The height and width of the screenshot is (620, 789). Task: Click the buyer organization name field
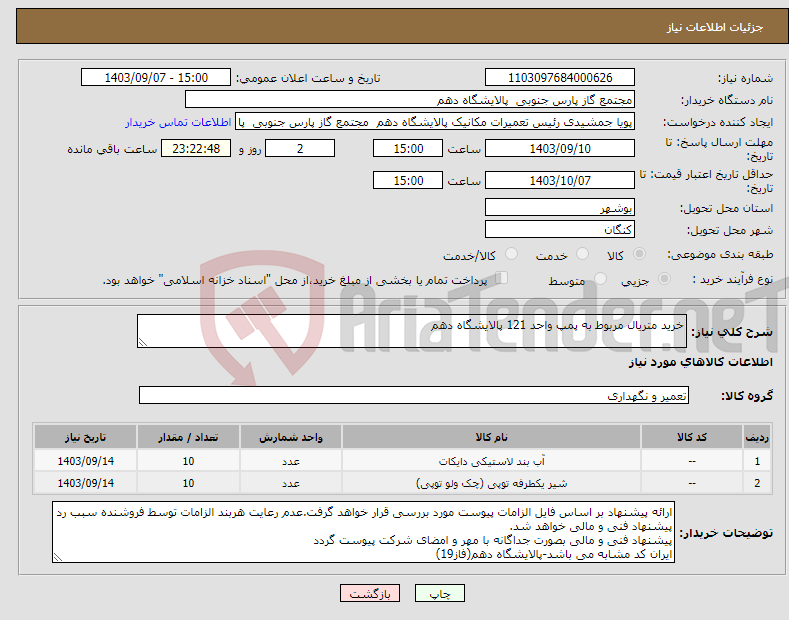tap(410, 100)
